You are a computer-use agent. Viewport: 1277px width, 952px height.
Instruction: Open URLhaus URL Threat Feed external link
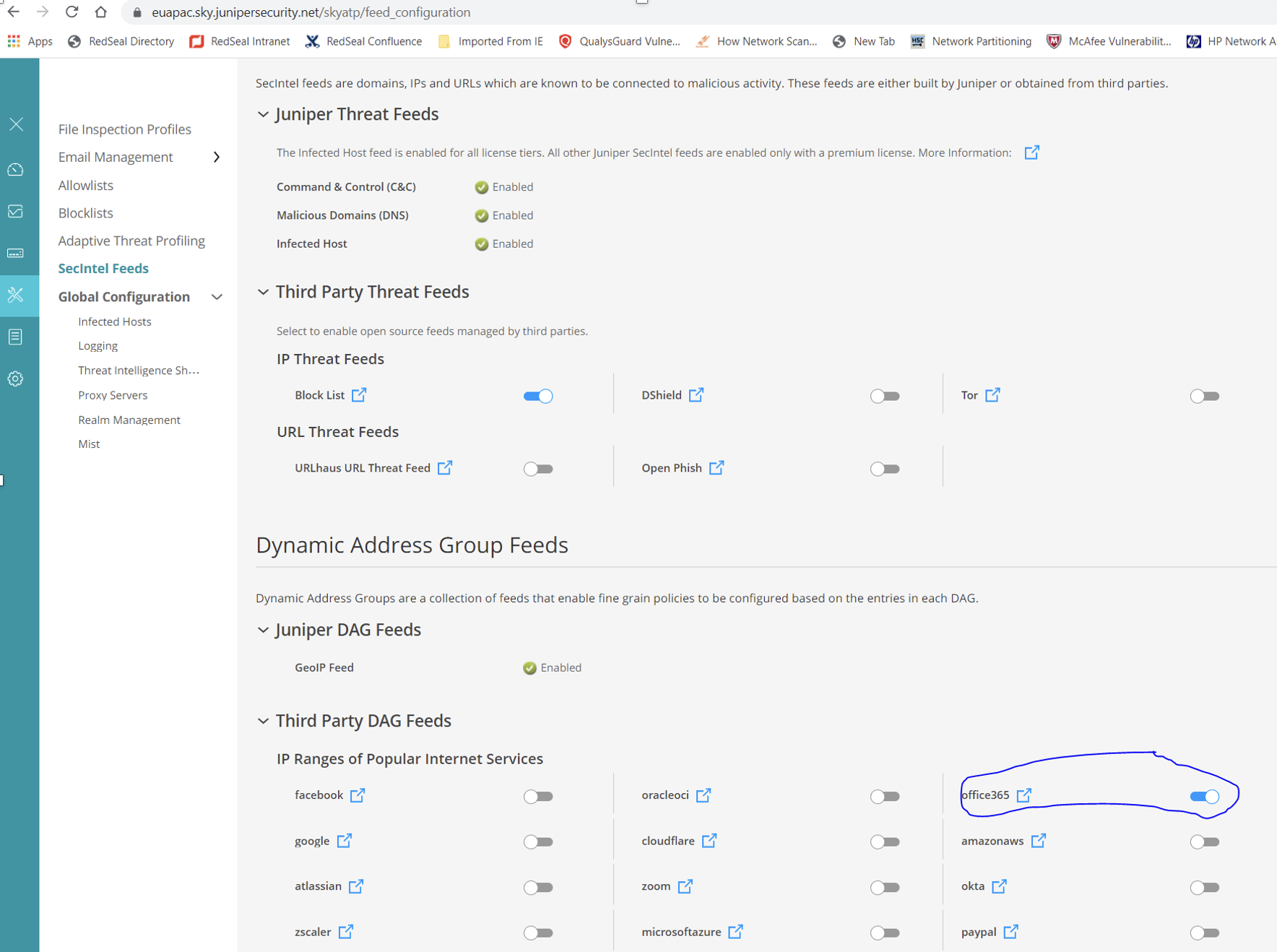tap(445, 467)
